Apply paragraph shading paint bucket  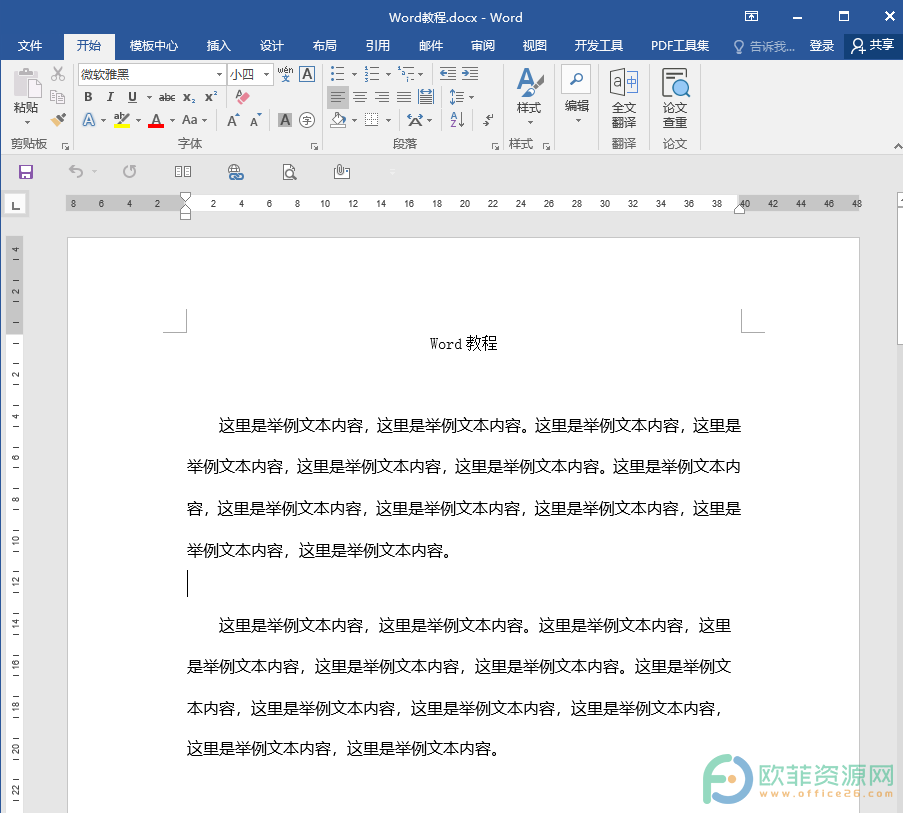[x=339, y=120]
